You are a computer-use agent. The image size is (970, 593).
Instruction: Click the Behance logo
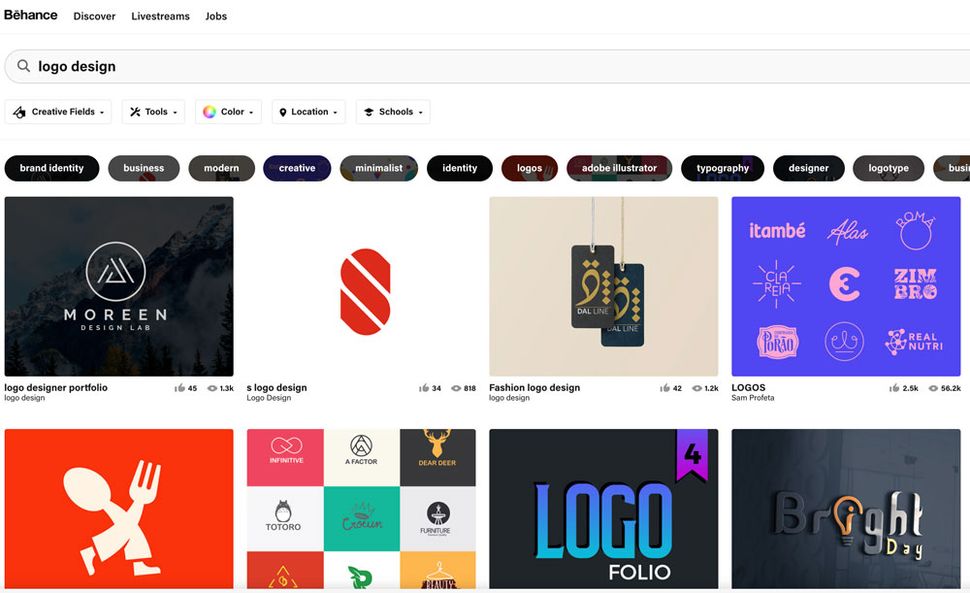pyautogui.click(x=30, y=15)
